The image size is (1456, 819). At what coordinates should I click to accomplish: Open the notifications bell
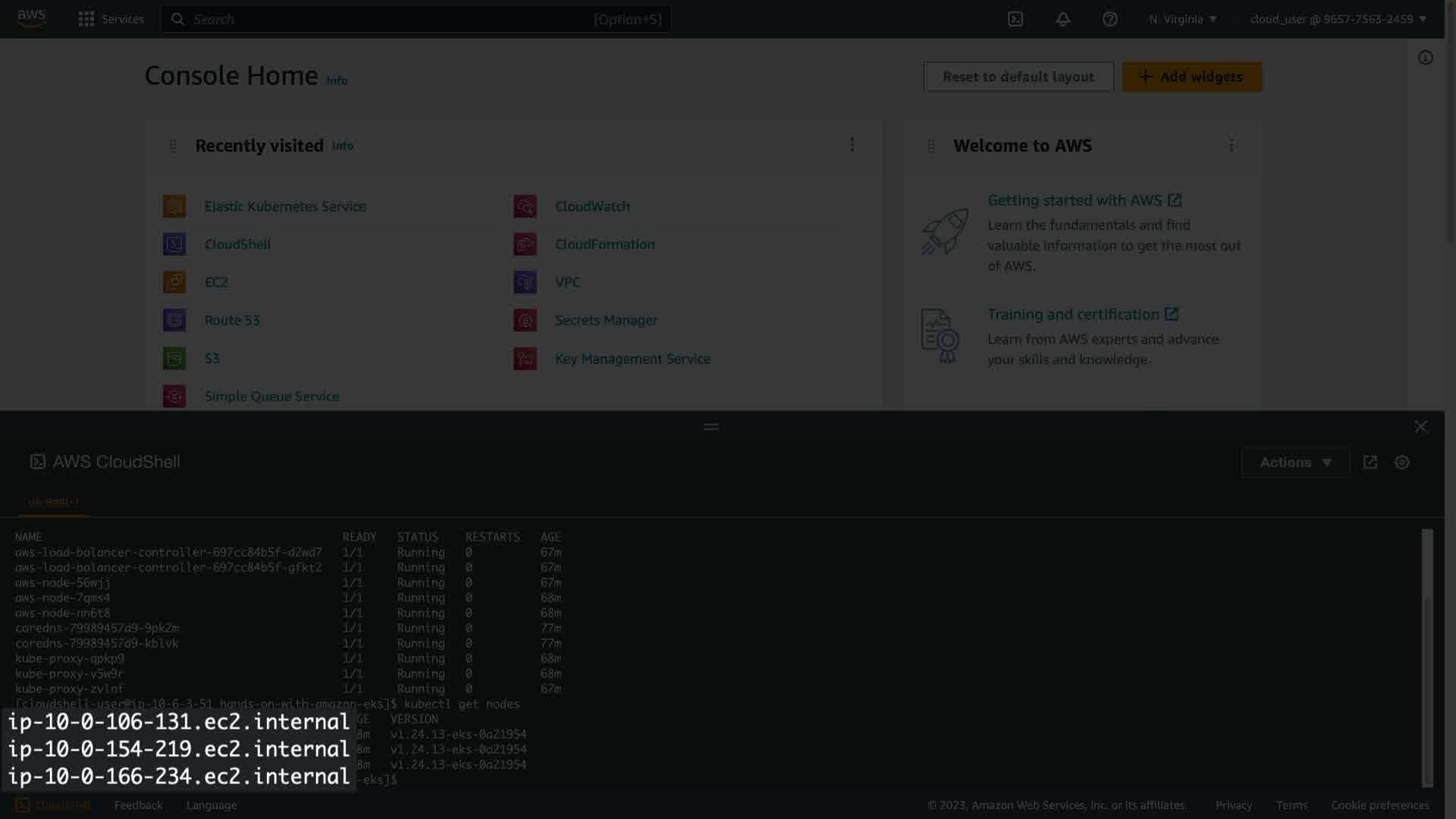coord(1062,19)
